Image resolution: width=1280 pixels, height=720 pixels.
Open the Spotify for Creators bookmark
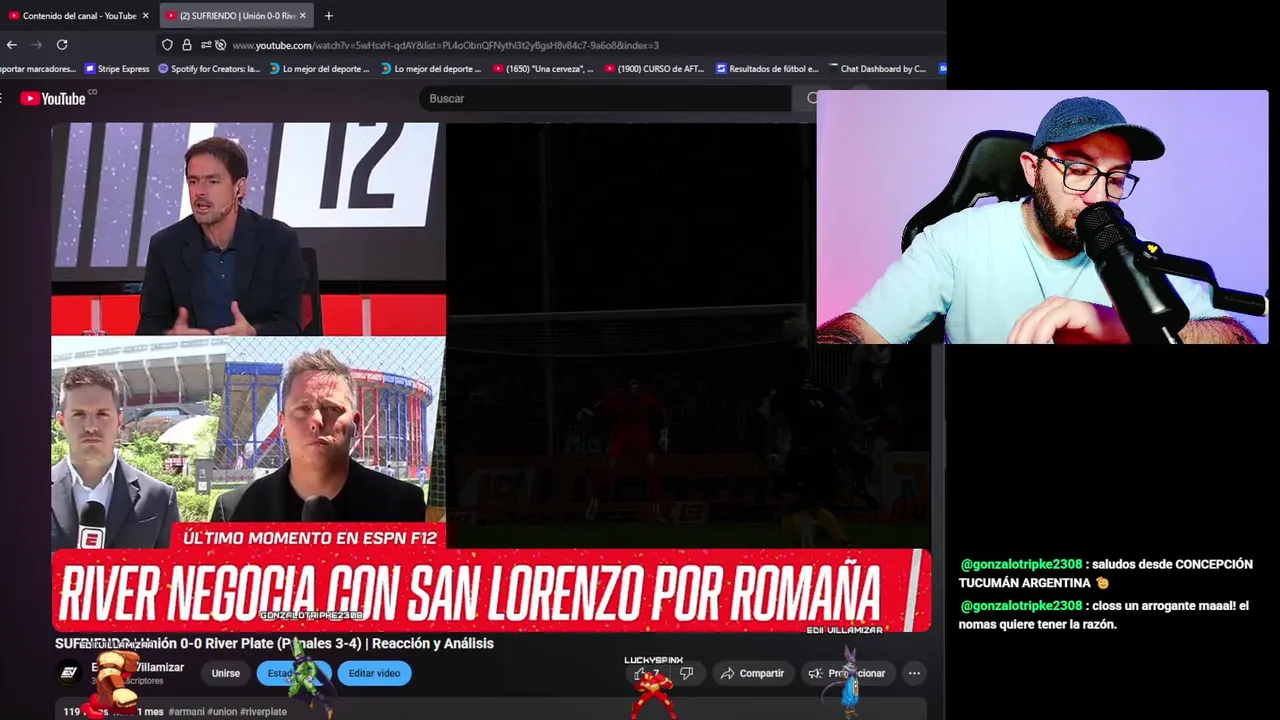tap(209, 69)
